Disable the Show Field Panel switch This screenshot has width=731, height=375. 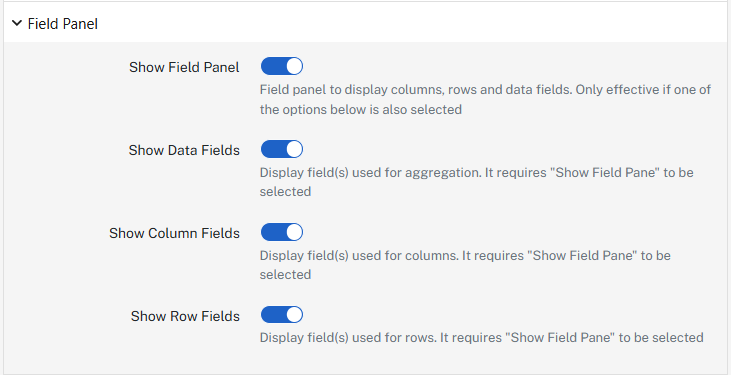[x=282, y=66]
